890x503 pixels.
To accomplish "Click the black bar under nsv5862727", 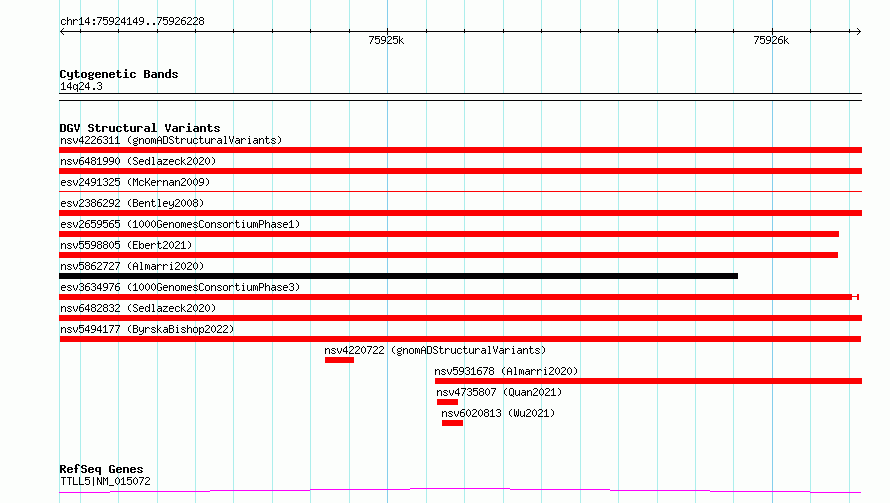I will (x=398, y=276).
